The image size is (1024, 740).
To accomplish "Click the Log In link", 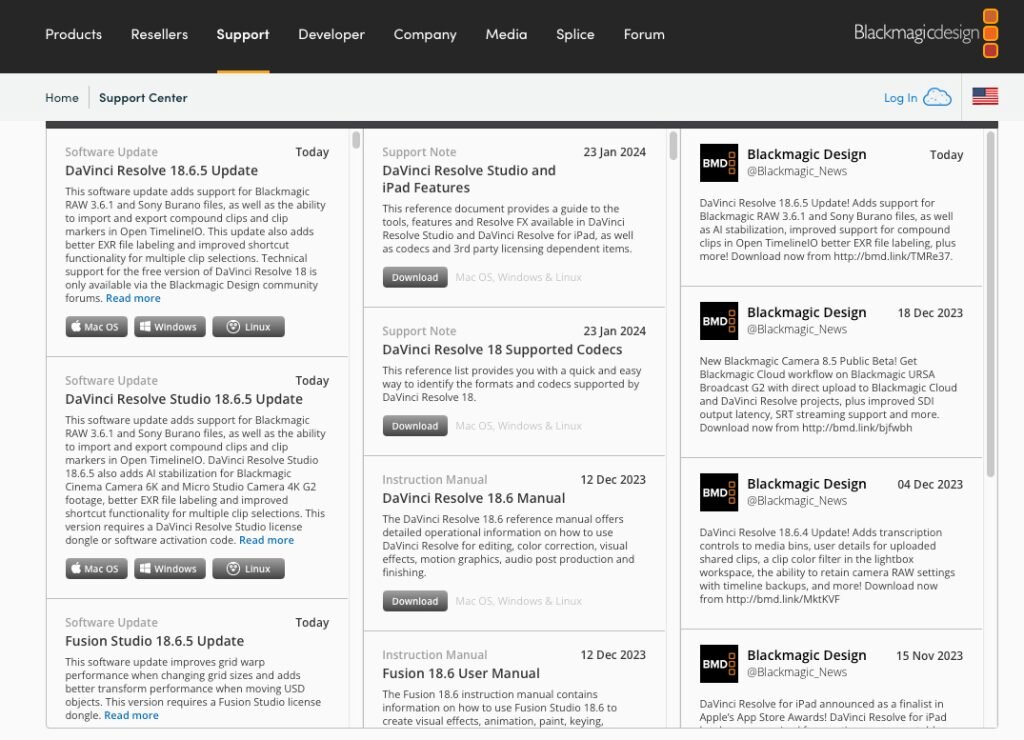I will coord(901,98).
